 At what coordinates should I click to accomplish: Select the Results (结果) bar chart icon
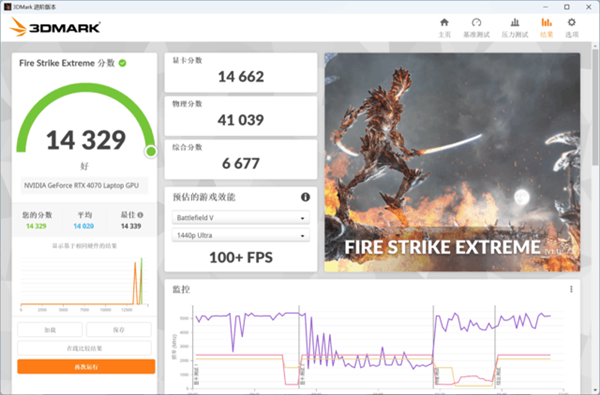[546, 23]
